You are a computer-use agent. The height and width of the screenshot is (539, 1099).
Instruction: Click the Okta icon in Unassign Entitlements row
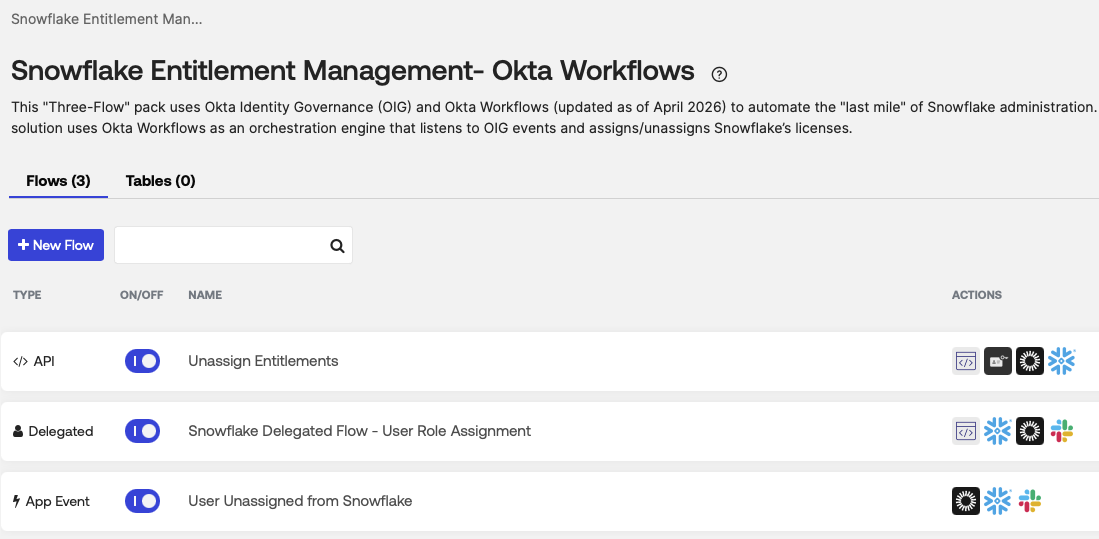[1030, 362]
